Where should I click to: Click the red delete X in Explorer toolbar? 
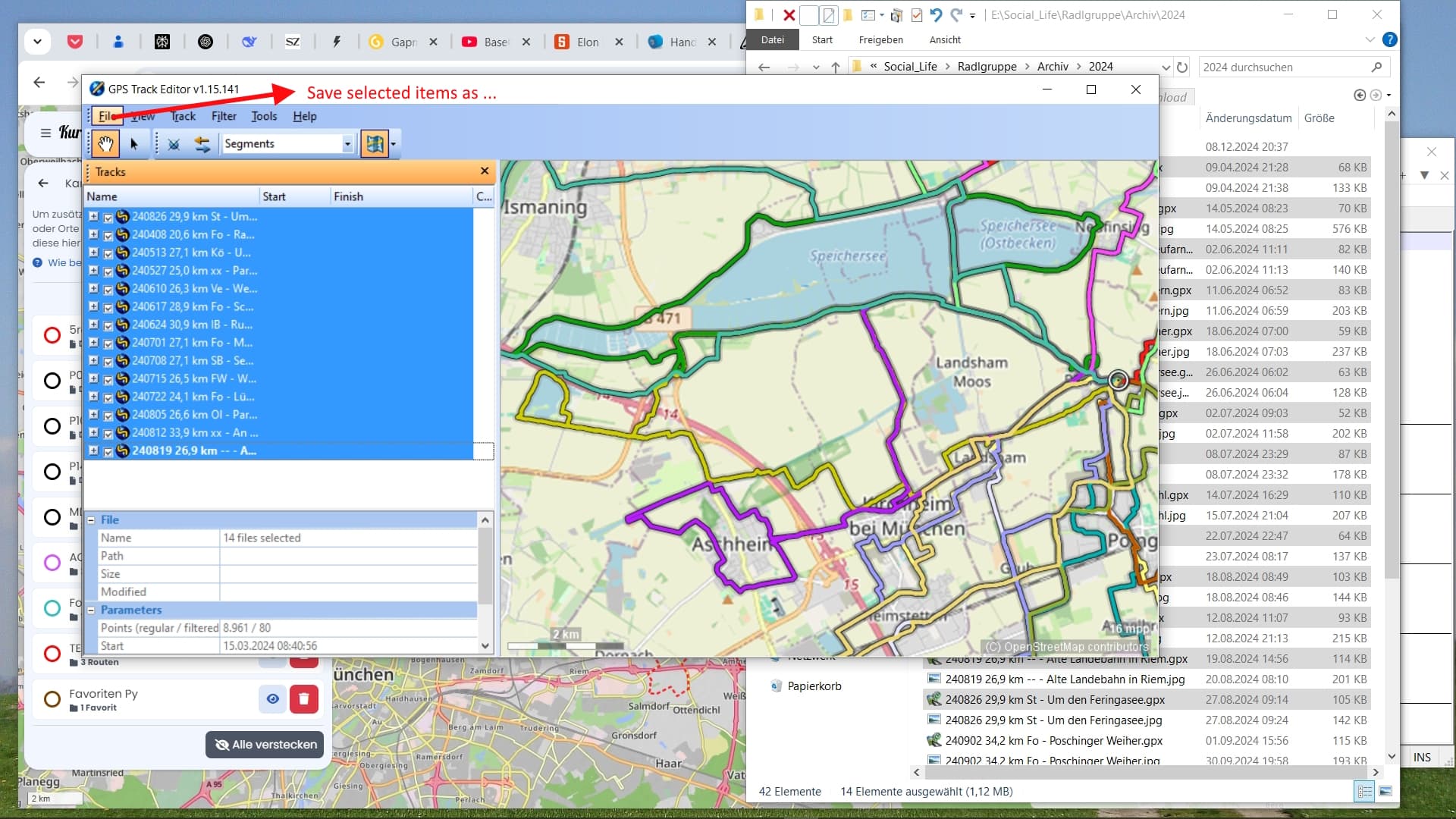click(789, 15)
